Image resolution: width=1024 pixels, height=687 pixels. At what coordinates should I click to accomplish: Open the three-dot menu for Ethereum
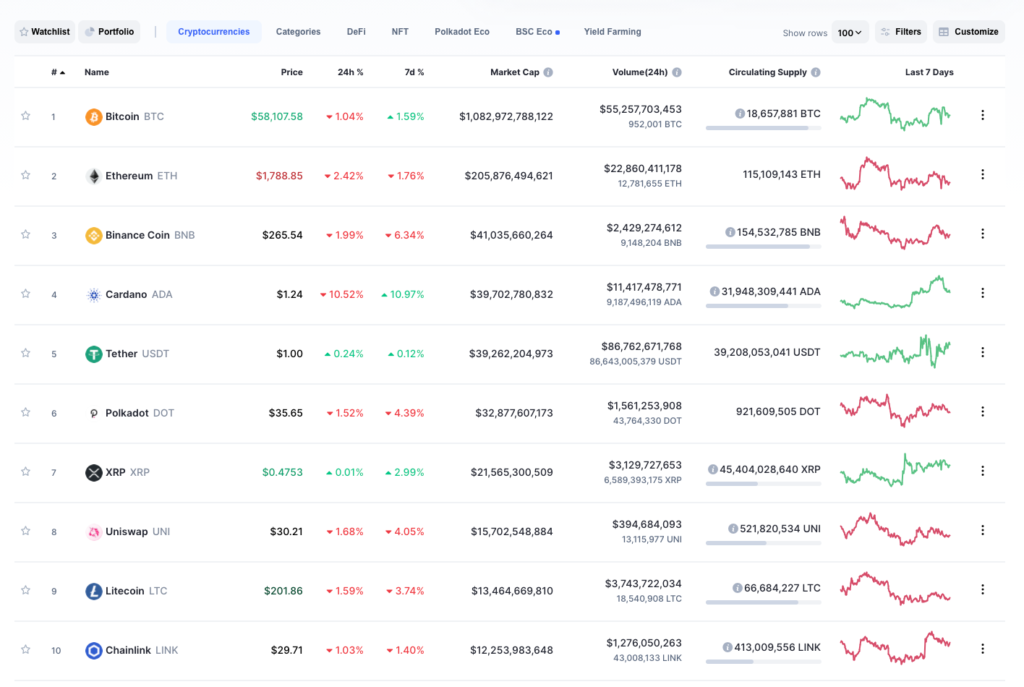(x=982, y=174)
